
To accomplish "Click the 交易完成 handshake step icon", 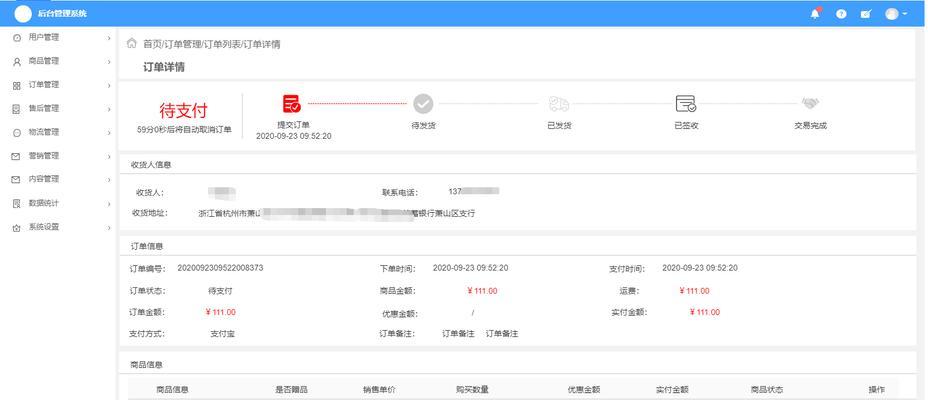I will tap(810, 103).
